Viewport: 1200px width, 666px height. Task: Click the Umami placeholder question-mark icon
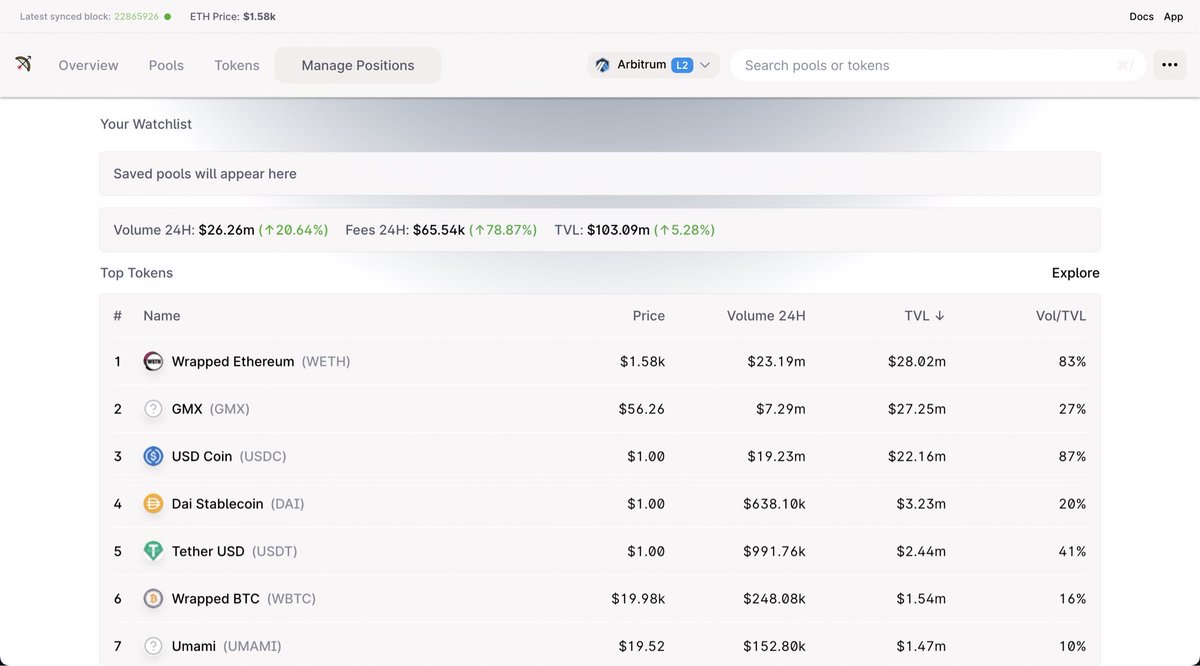click(153, 646)
